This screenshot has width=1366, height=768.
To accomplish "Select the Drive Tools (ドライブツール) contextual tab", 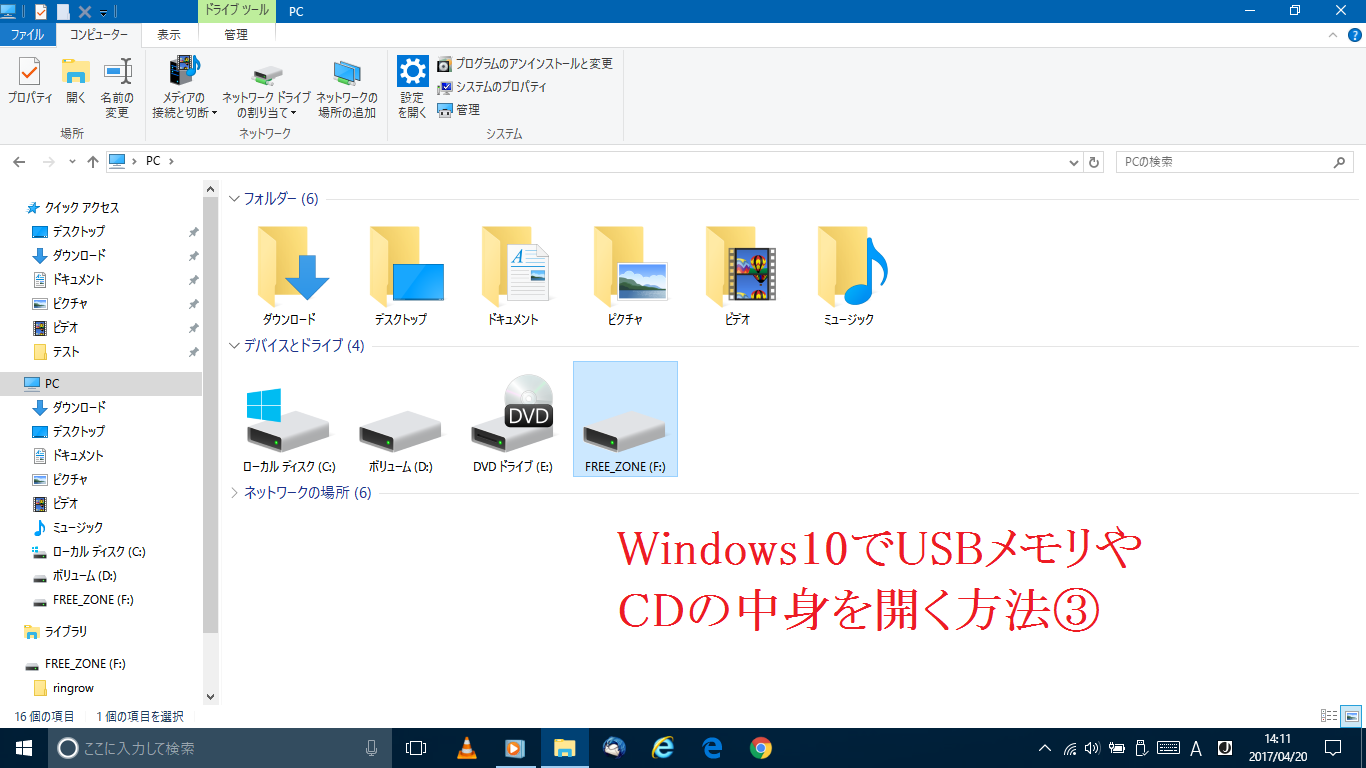I will (236, 11).
